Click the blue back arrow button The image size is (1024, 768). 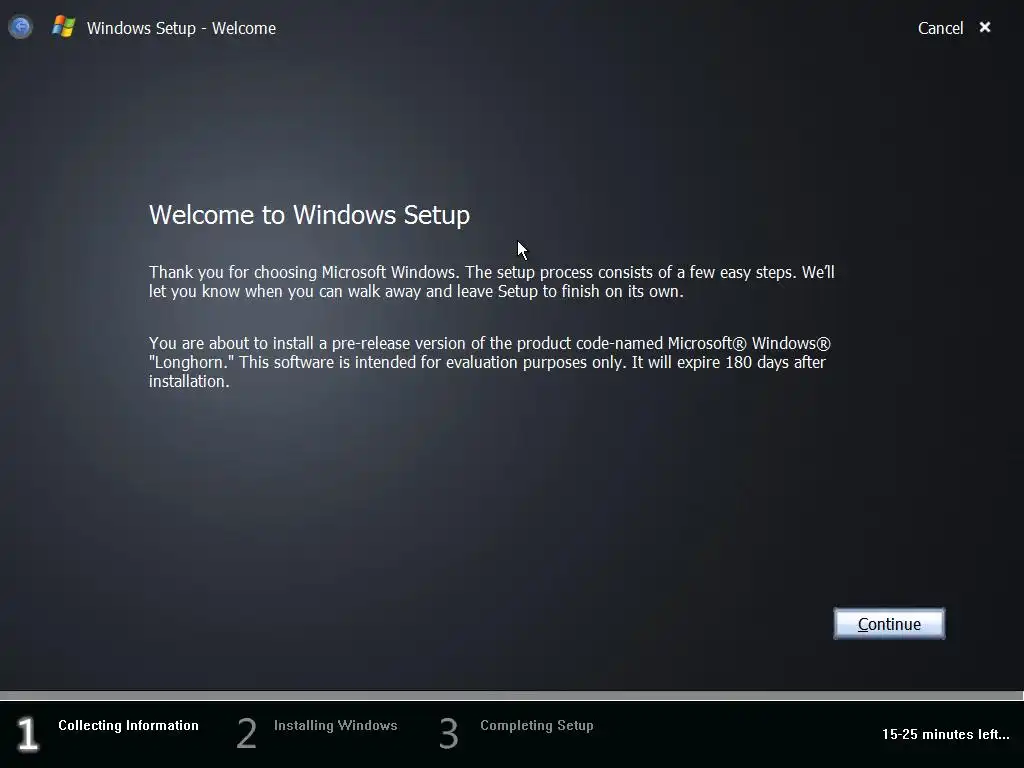pyautogui.click(x=20, y=27)
